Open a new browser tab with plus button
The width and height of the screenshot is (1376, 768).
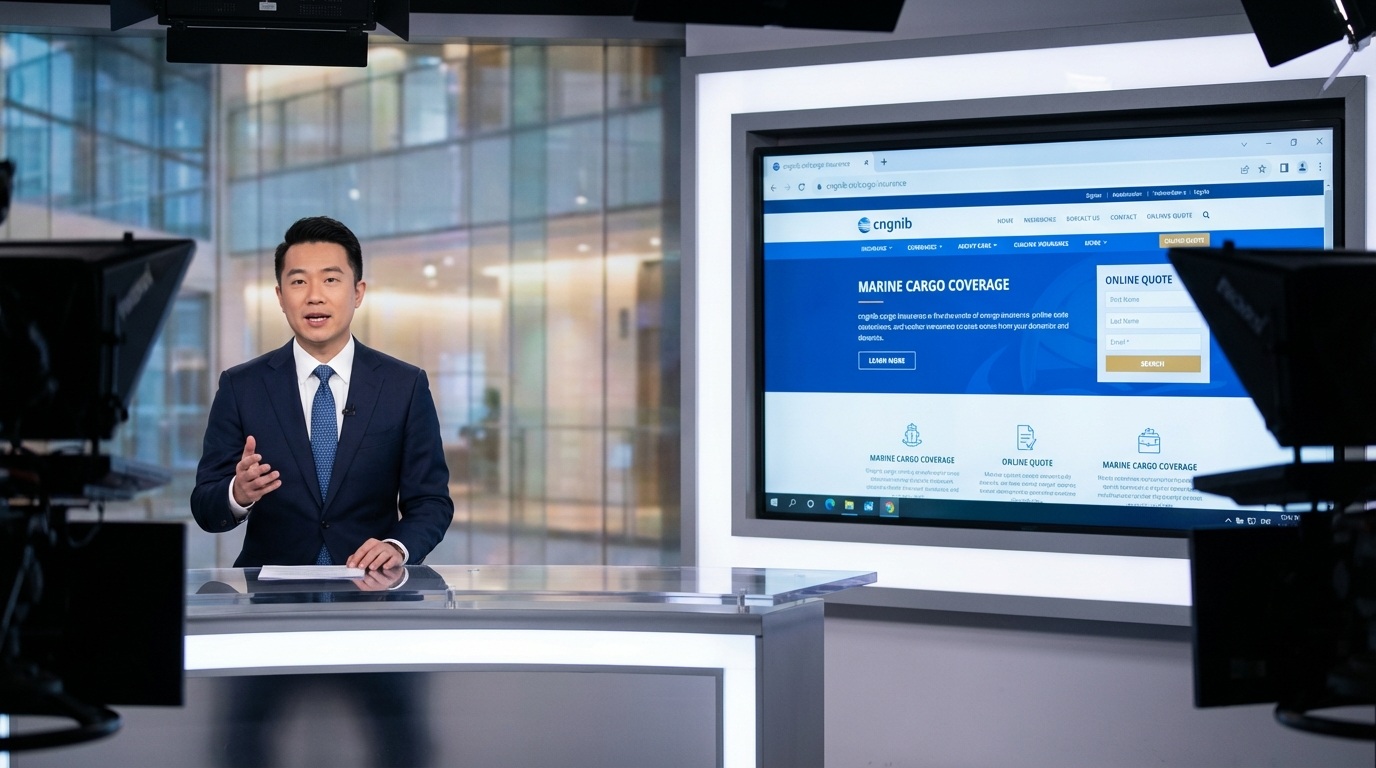[883, 162]
